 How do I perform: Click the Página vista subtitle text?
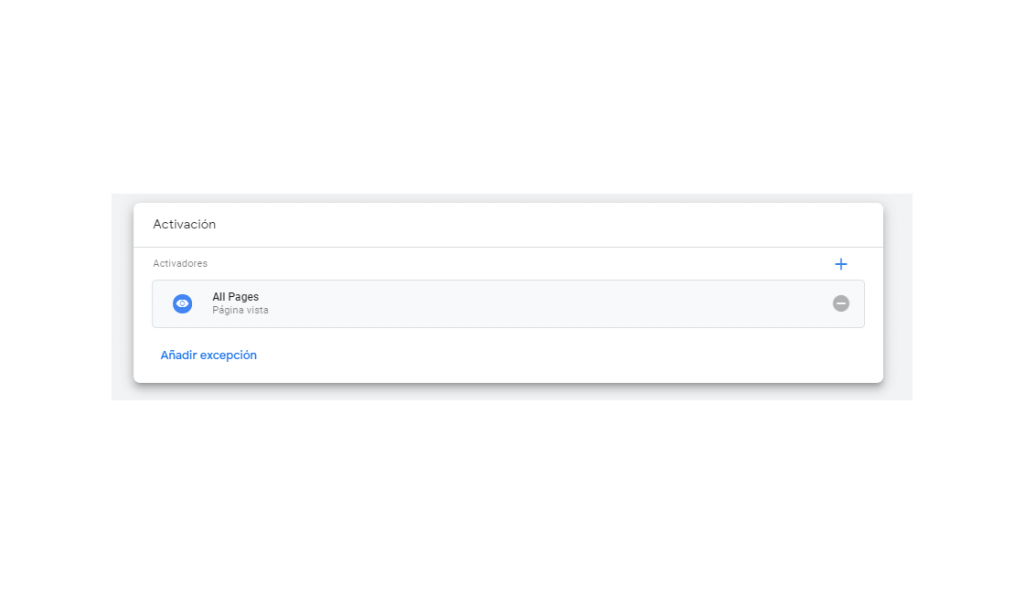click(x=240, y=311)
